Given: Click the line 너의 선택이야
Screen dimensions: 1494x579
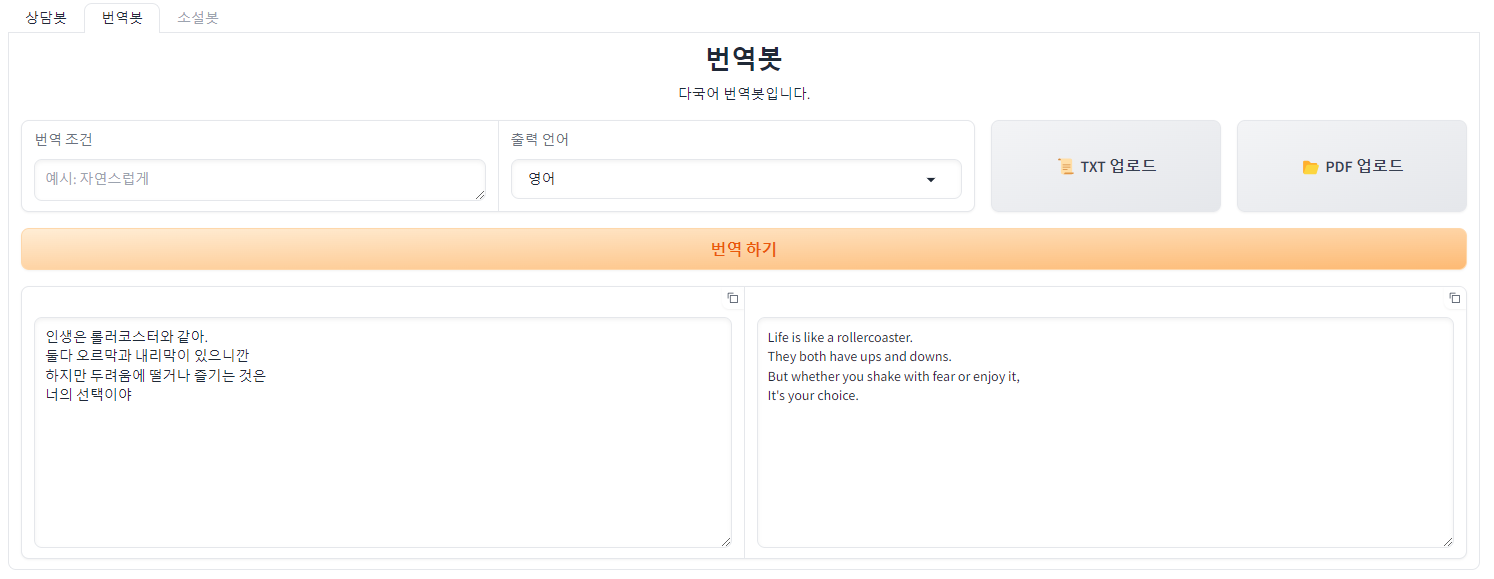Looking at the screenshot, I should (x=89, y=394).
